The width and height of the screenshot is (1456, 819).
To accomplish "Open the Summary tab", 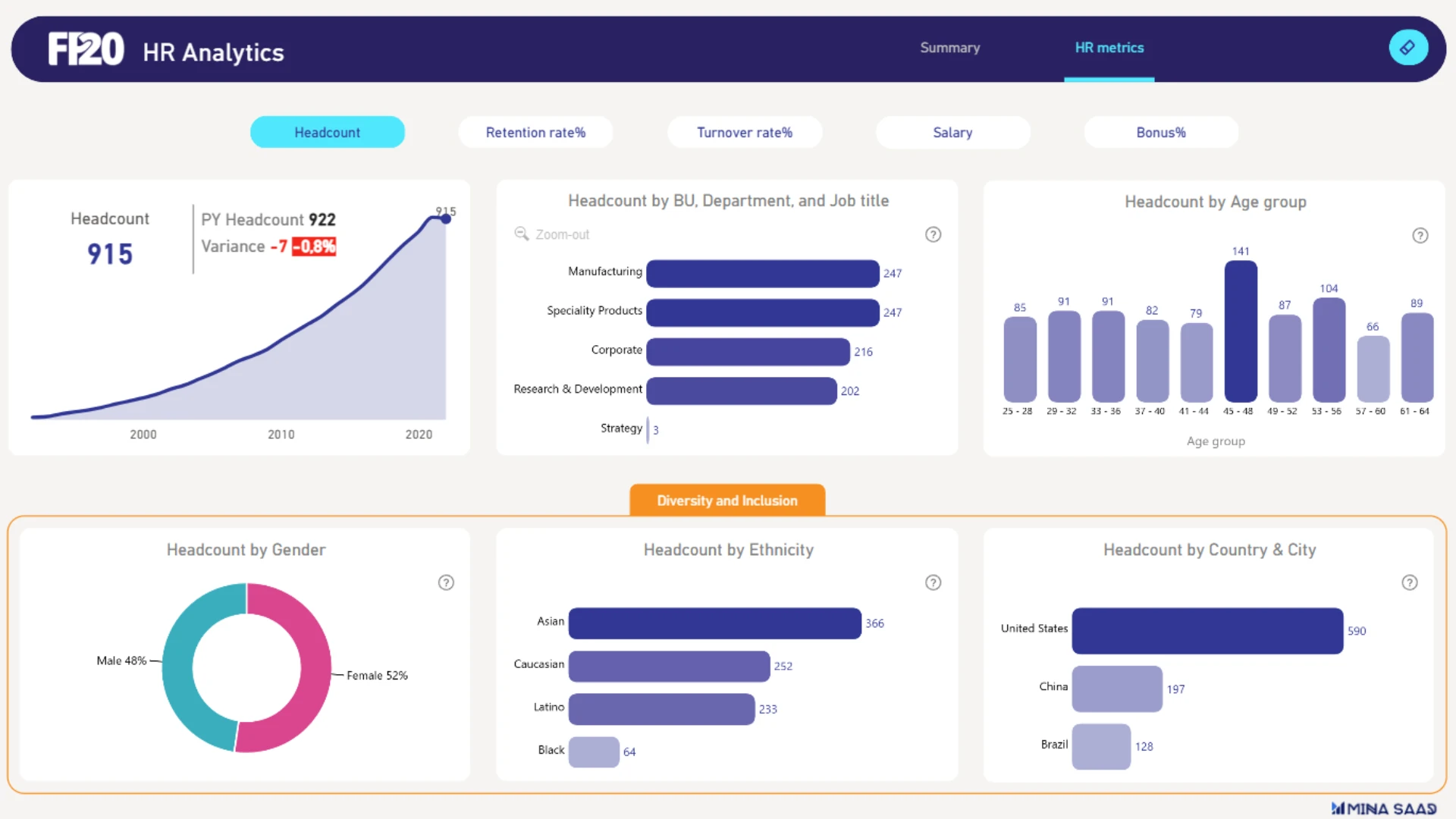I will pos(949,48).
